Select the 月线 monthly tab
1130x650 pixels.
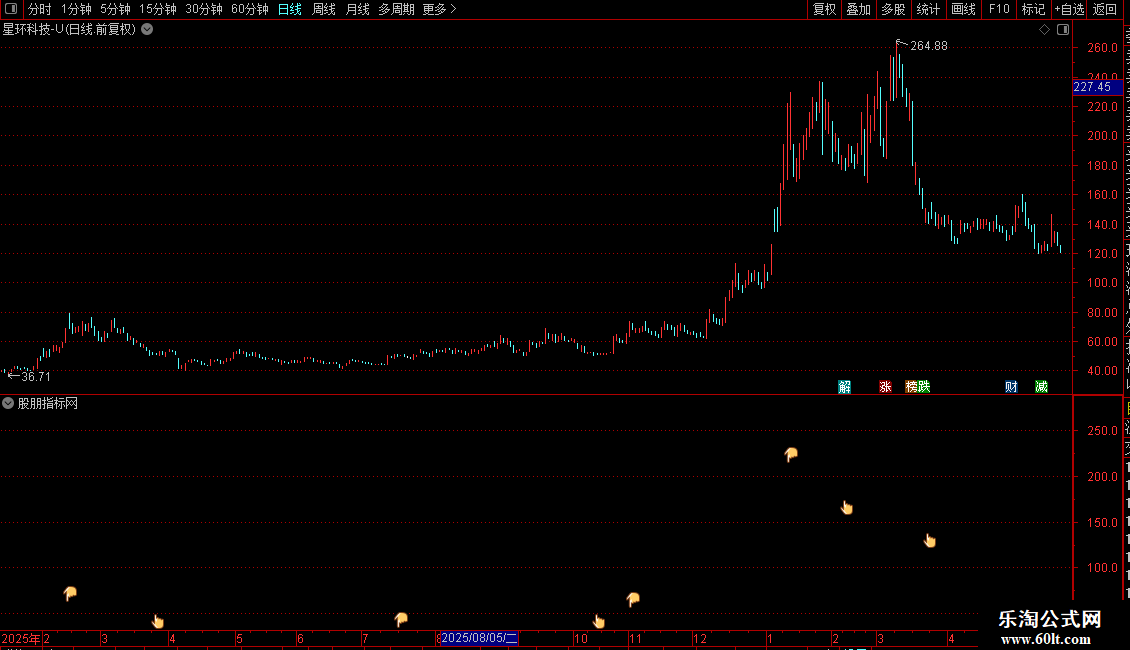coord(357,9)
